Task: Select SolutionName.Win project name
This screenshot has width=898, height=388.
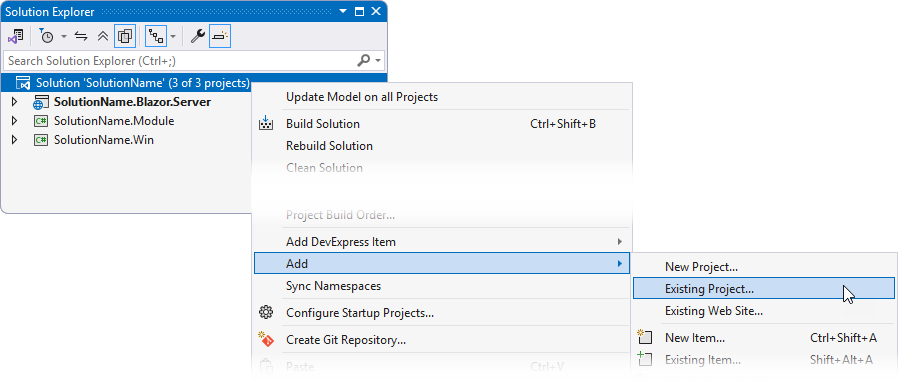Action: [x=104, y=139]
